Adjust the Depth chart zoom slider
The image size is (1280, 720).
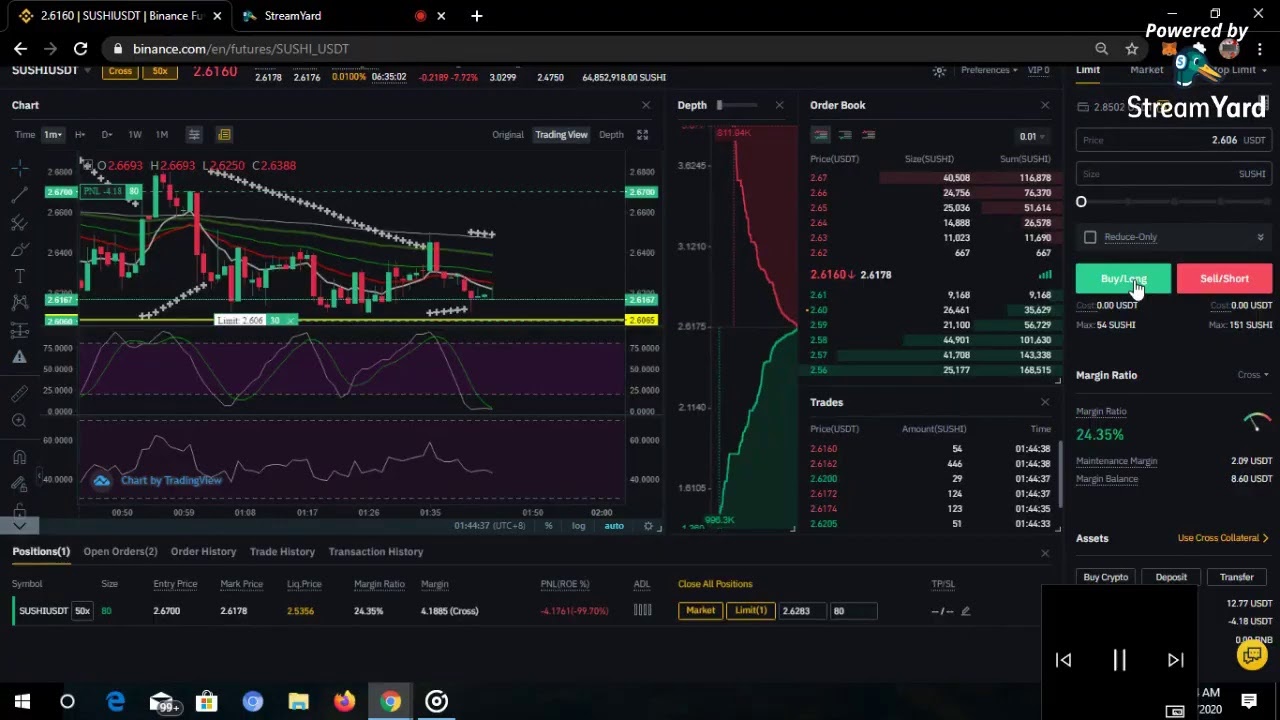click(737, 105)
